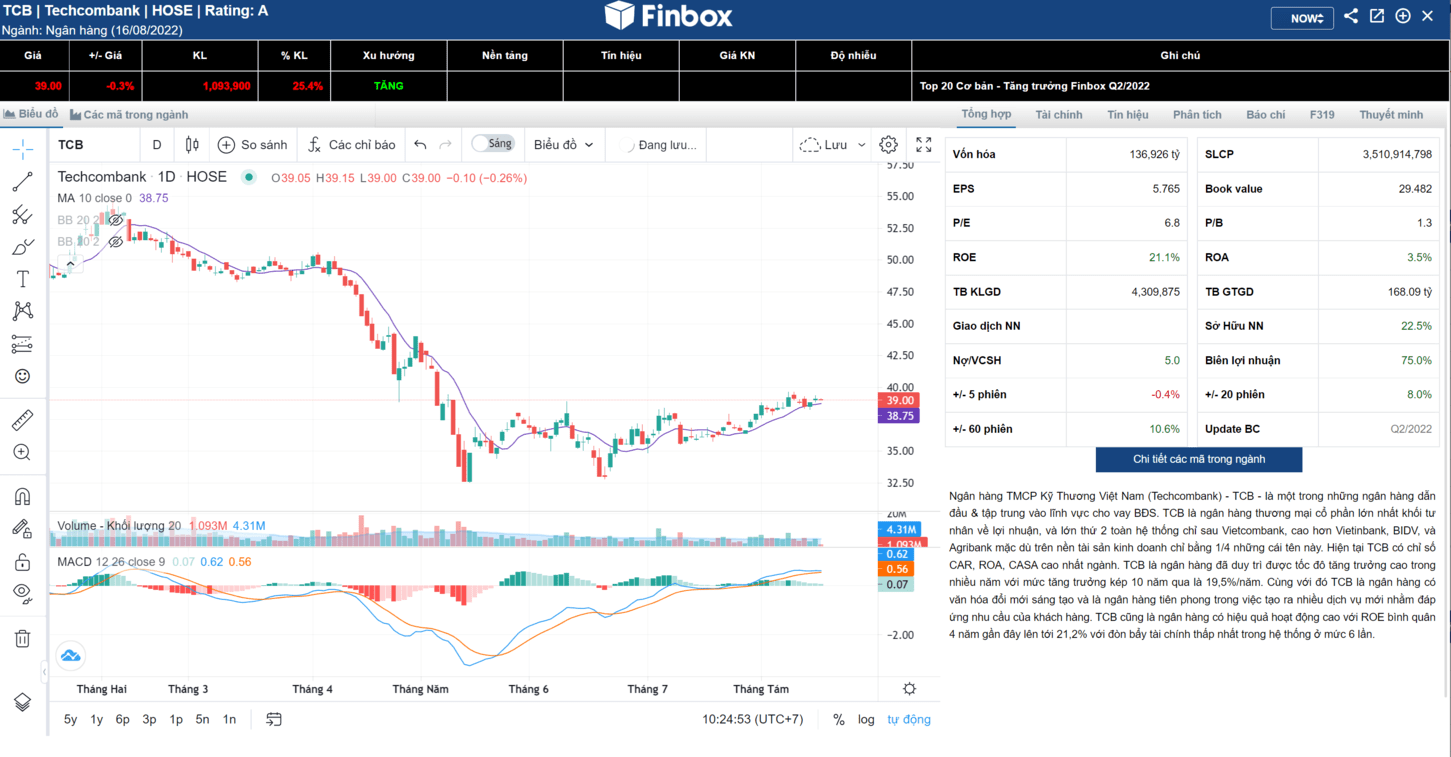Open the Thuyết minh tab

(1391, 115)
